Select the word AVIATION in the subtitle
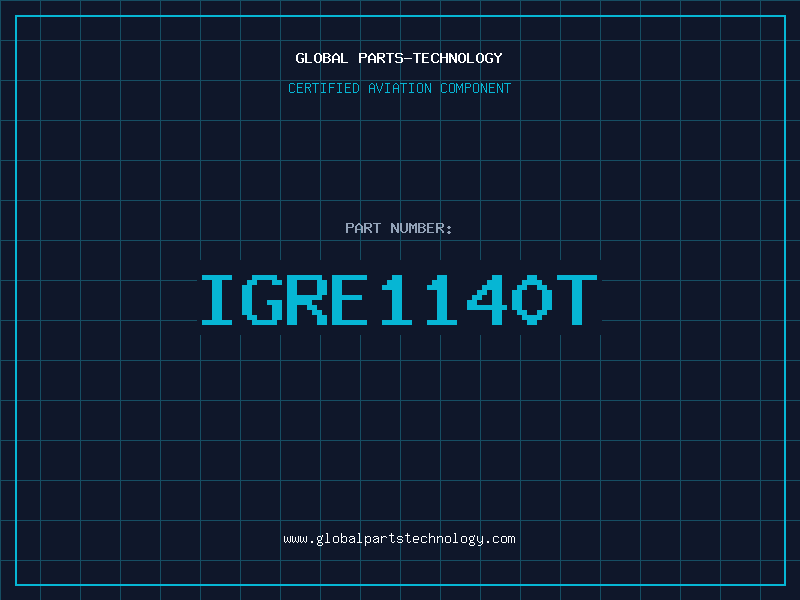The width and height of the screenshot is (800, 600). (400, 88)
